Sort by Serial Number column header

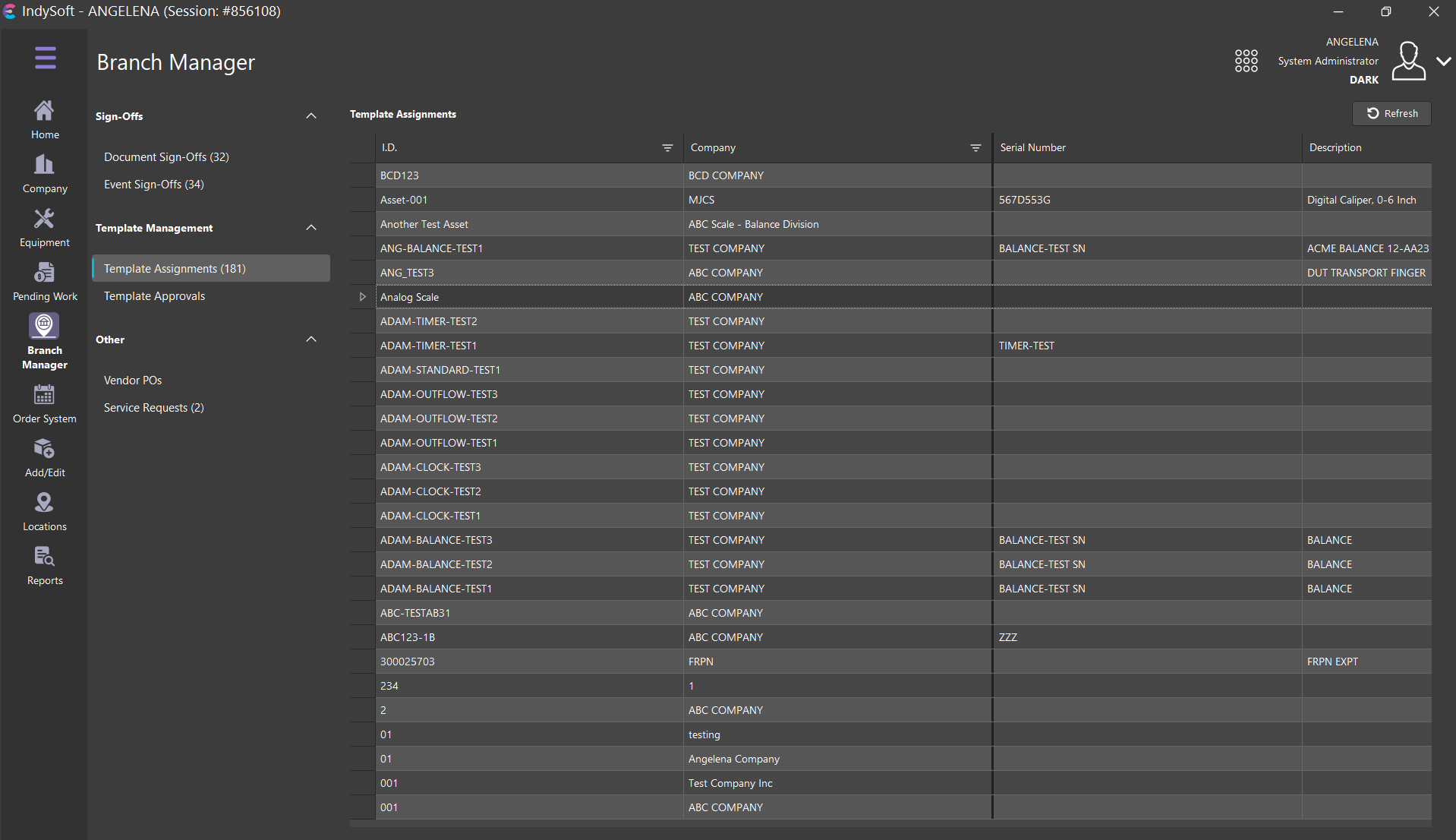click(1032, 148)
